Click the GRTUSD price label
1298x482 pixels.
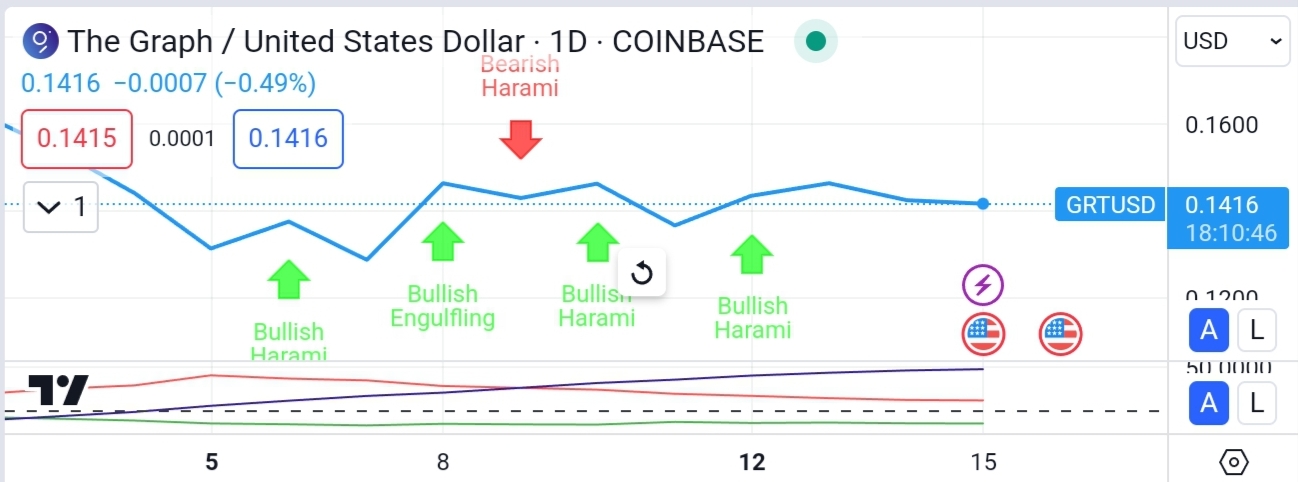click(1110, 205)
